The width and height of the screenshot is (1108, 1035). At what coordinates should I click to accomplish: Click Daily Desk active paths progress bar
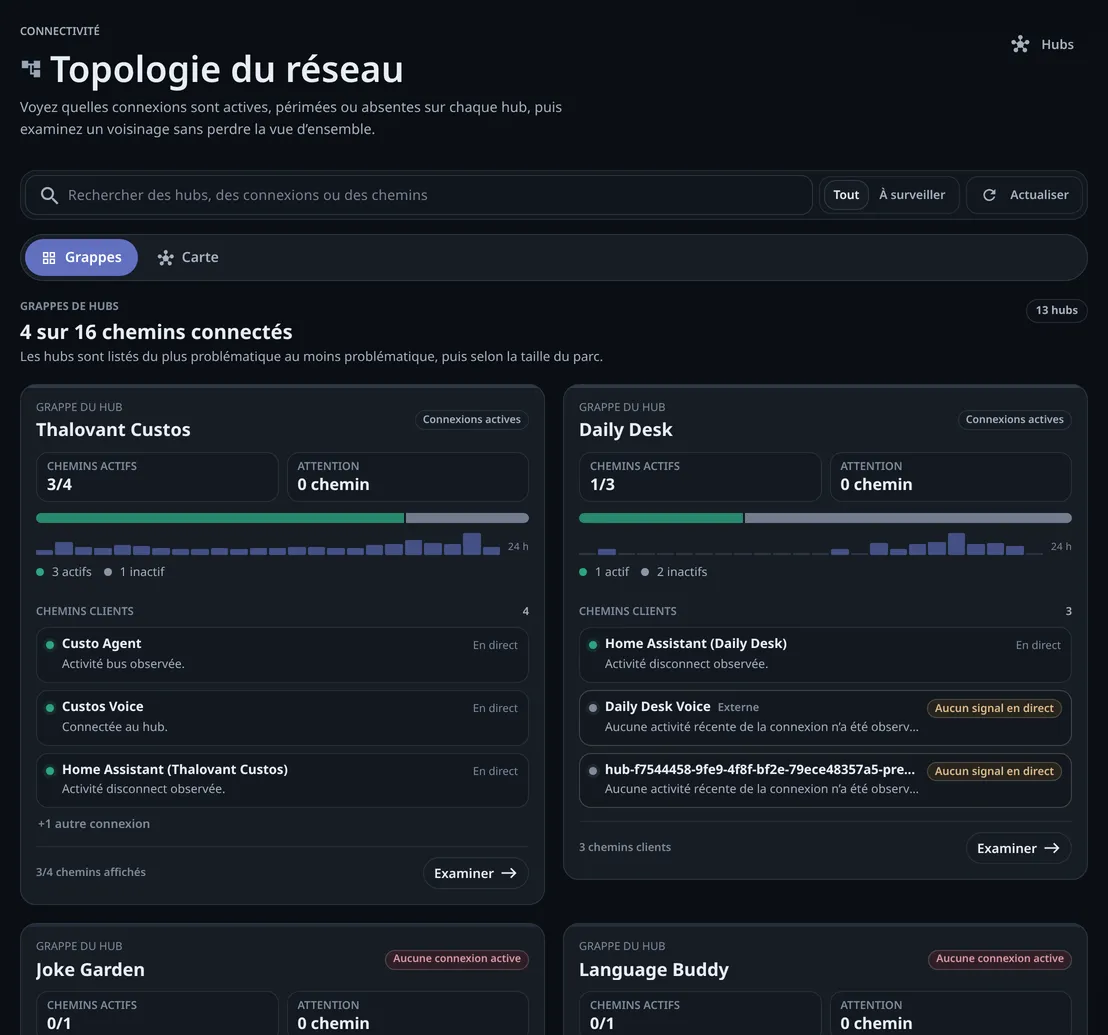pyautogui.click(x=825, y=518)
